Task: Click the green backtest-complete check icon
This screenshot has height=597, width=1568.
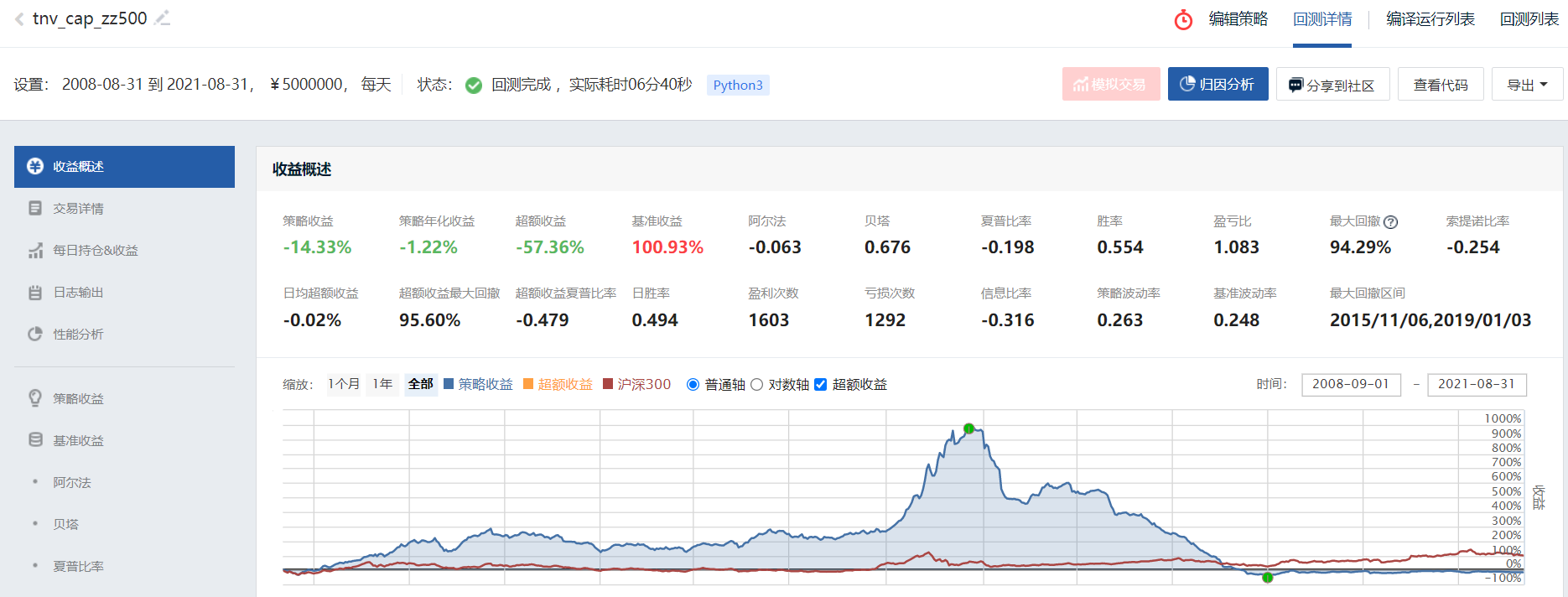Action: (x=474, y=85)
